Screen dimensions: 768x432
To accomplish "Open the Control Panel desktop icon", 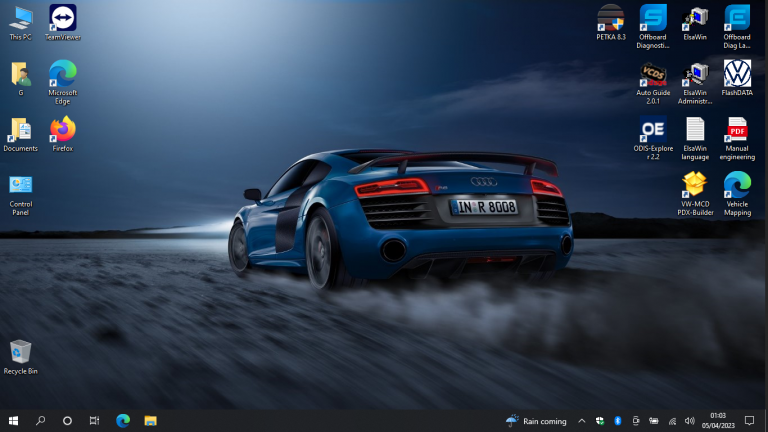I will (20, 186).
